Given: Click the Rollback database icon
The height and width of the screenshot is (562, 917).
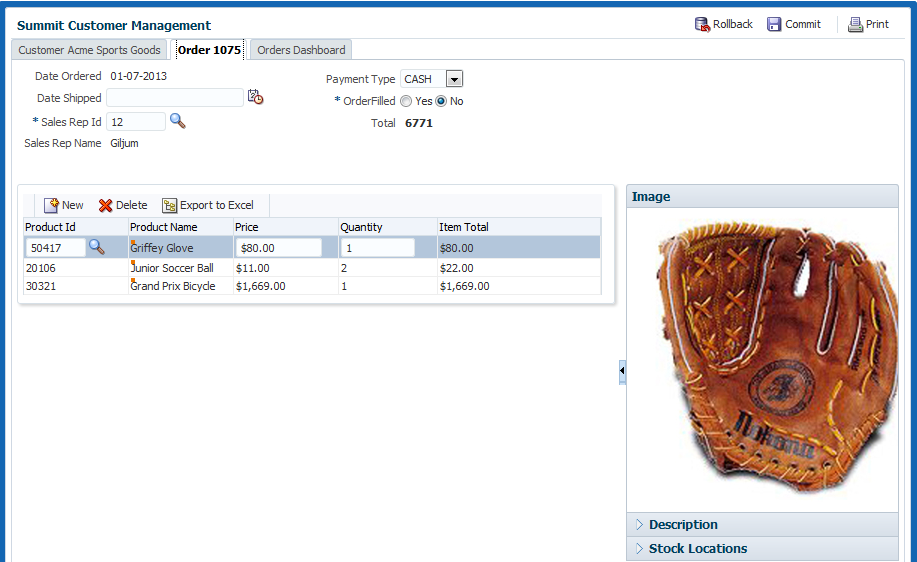Looking at the screenshot, I should tap(702, 25).
